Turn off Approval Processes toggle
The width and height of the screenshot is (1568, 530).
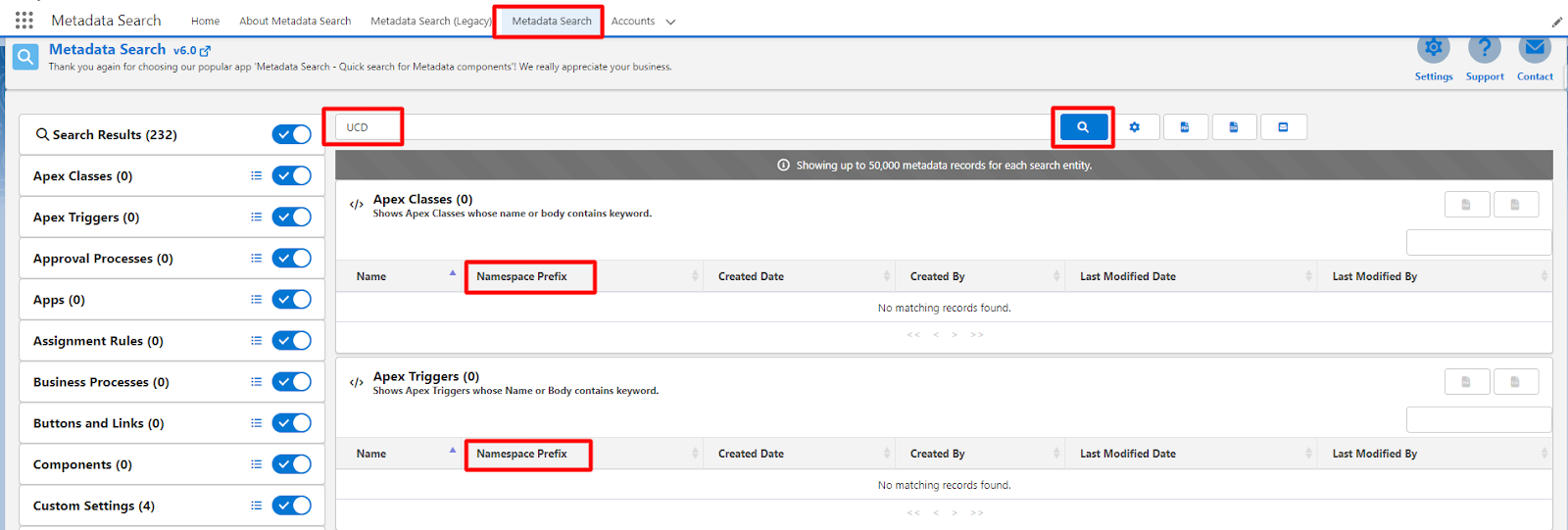tap(291, 258)
